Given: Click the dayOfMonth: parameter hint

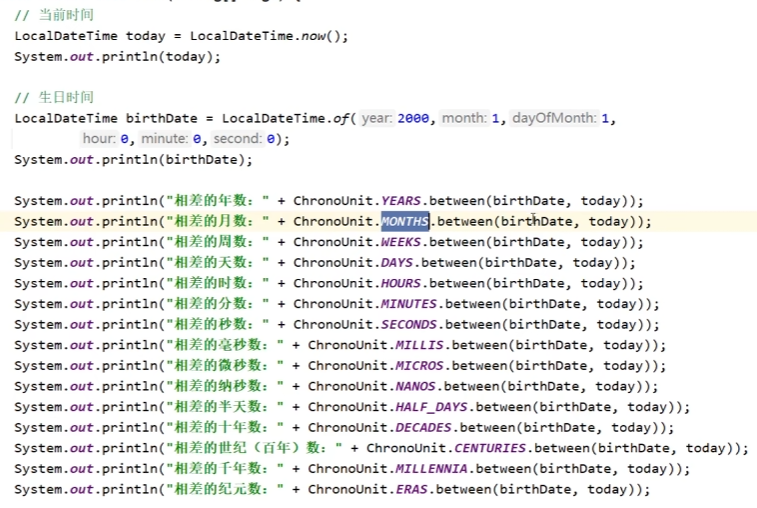Looking at the screenshot, I should tap(554, 118).
